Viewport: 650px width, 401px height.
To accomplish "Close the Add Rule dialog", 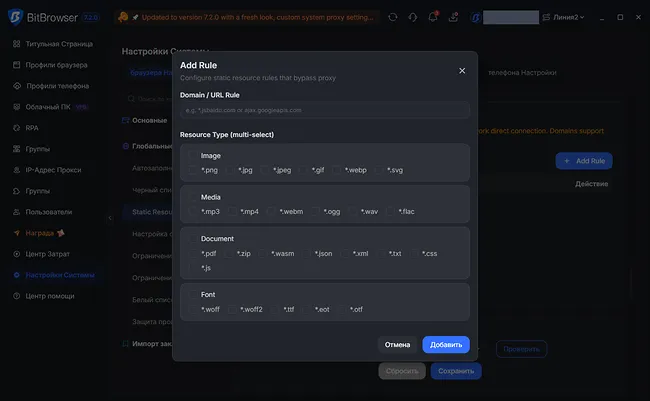I will (462, 71).
